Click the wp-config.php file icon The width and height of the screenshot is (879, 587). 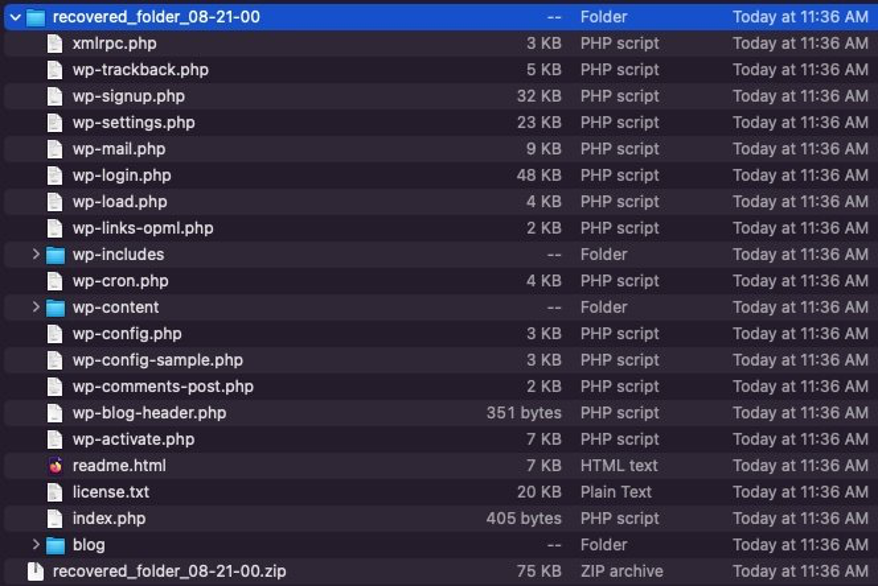pos(52,333)
